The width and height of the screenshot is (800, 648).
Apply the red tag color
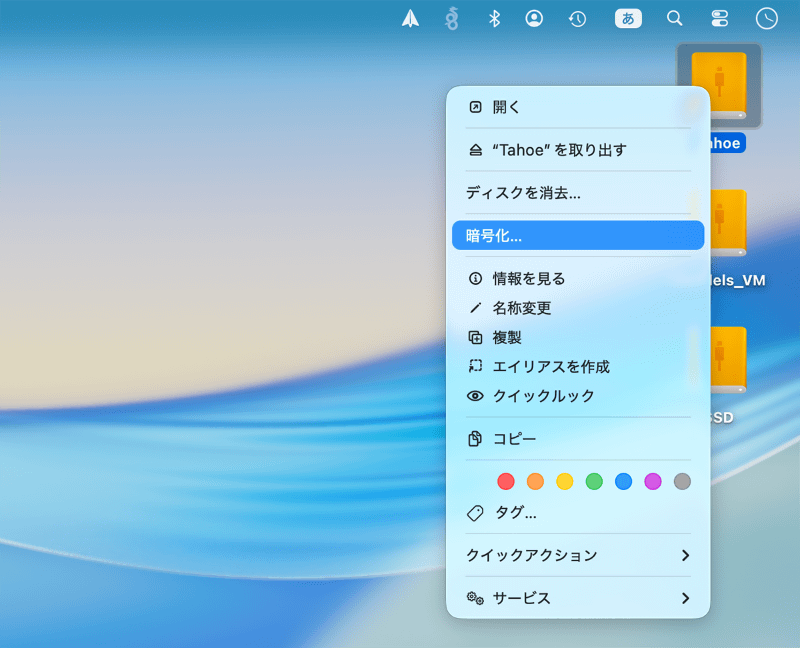point(506,481)
